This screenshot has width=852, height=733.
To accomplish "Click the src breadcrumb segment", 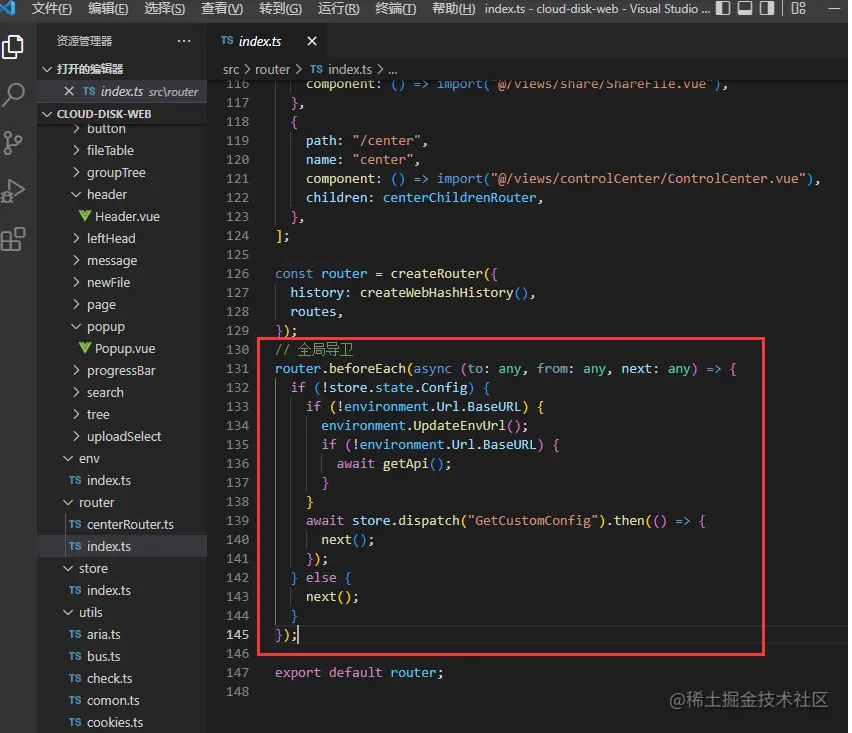I will point(231,70).
